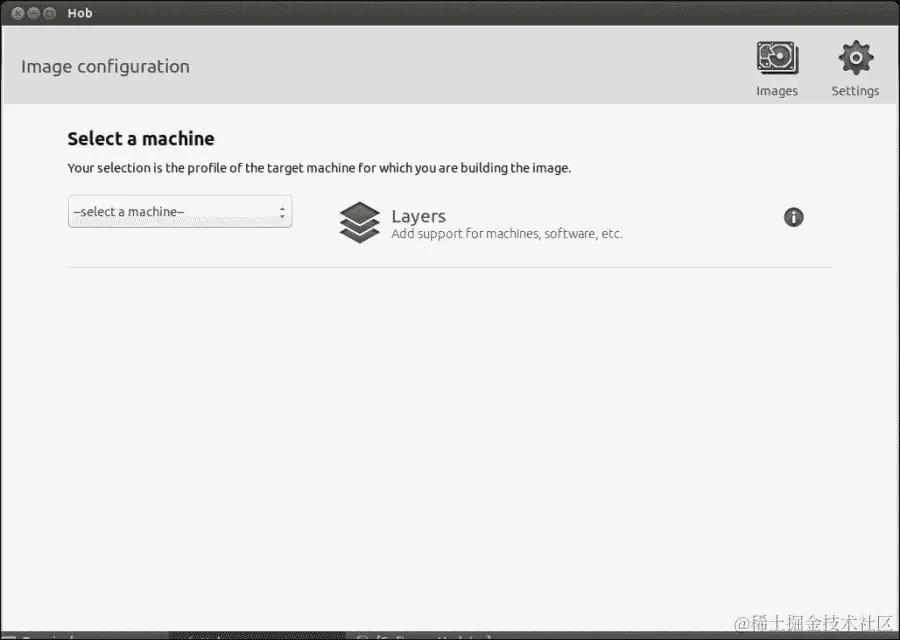The width and height of the screenshot is (900, 640).
Task: Click 'Add support for machines, software, etc.'
Action: click(x=507, y=234)
